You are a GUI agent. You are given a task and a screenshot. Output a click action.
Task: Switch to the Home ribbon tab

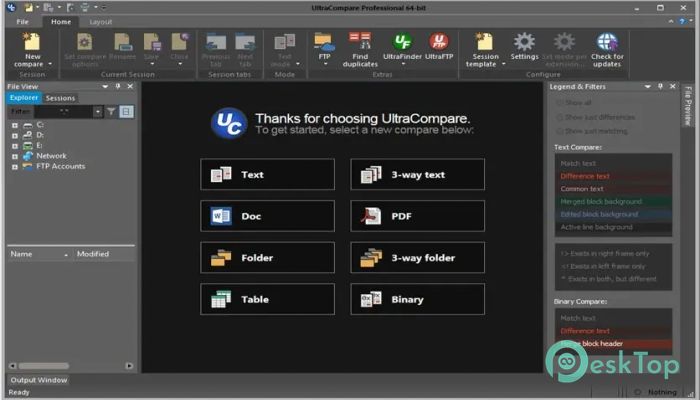click(61, 21)
